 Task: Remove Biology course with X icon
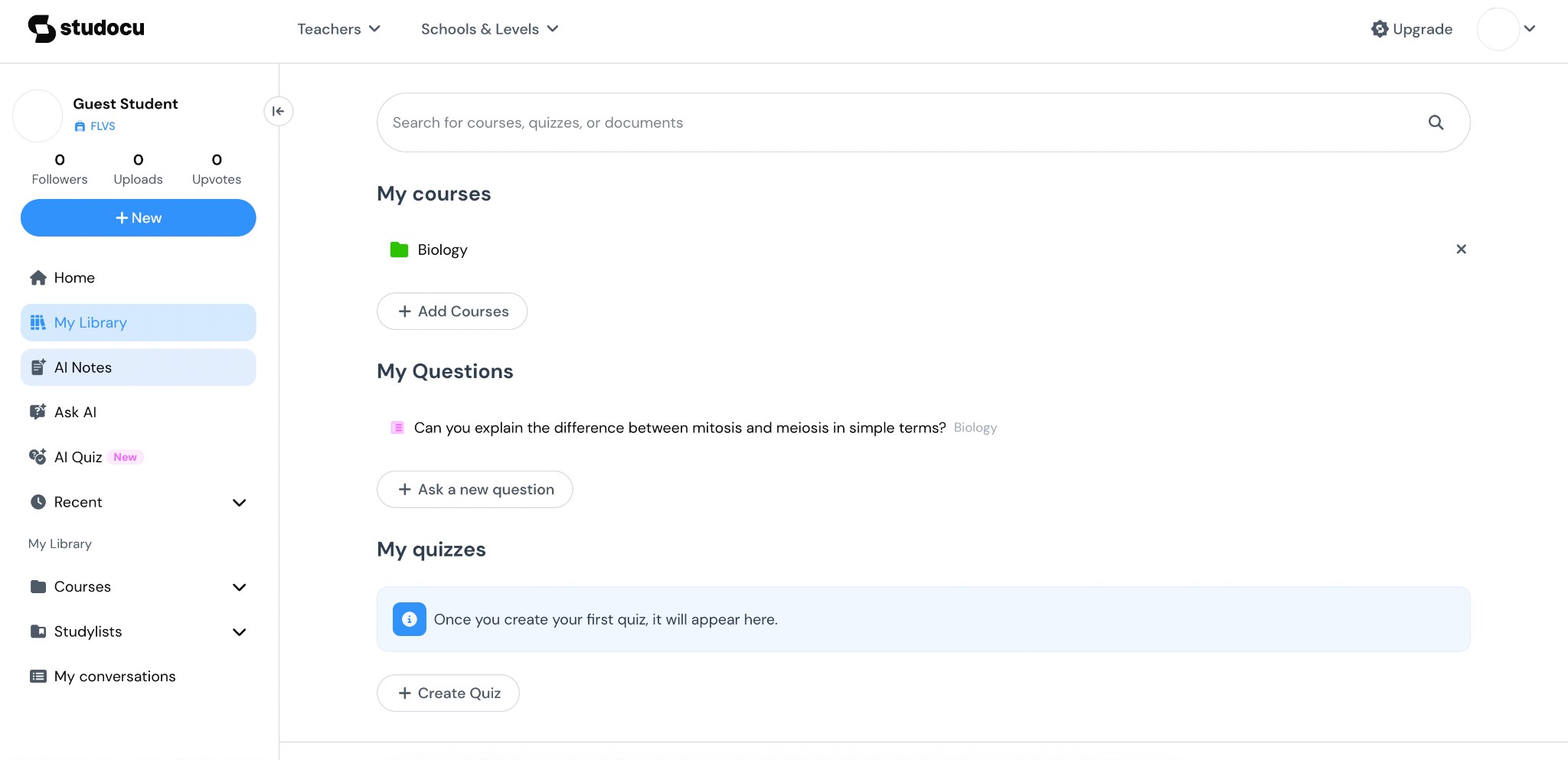tap(1461, 250)
